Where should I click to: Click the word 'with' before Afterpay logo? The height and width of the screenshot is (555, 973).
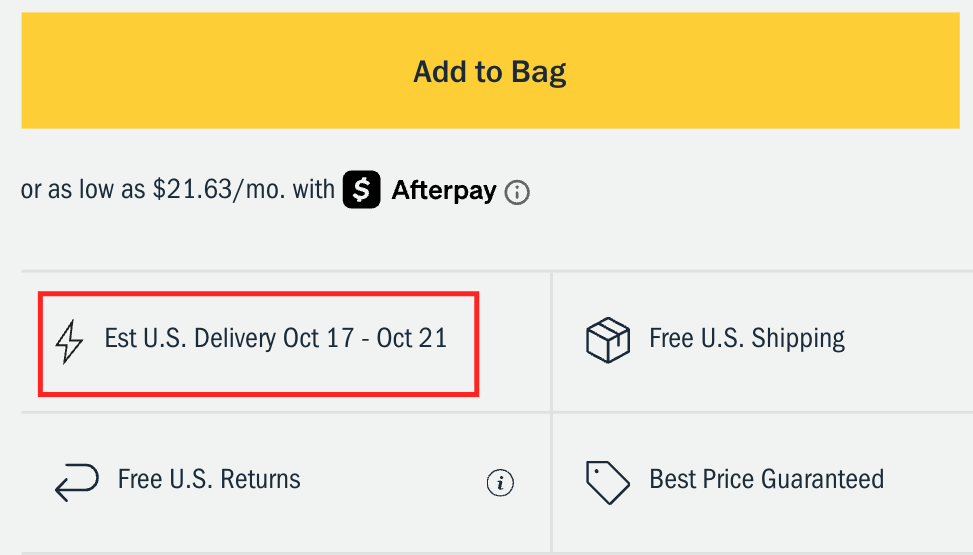(x=313, y=190)
